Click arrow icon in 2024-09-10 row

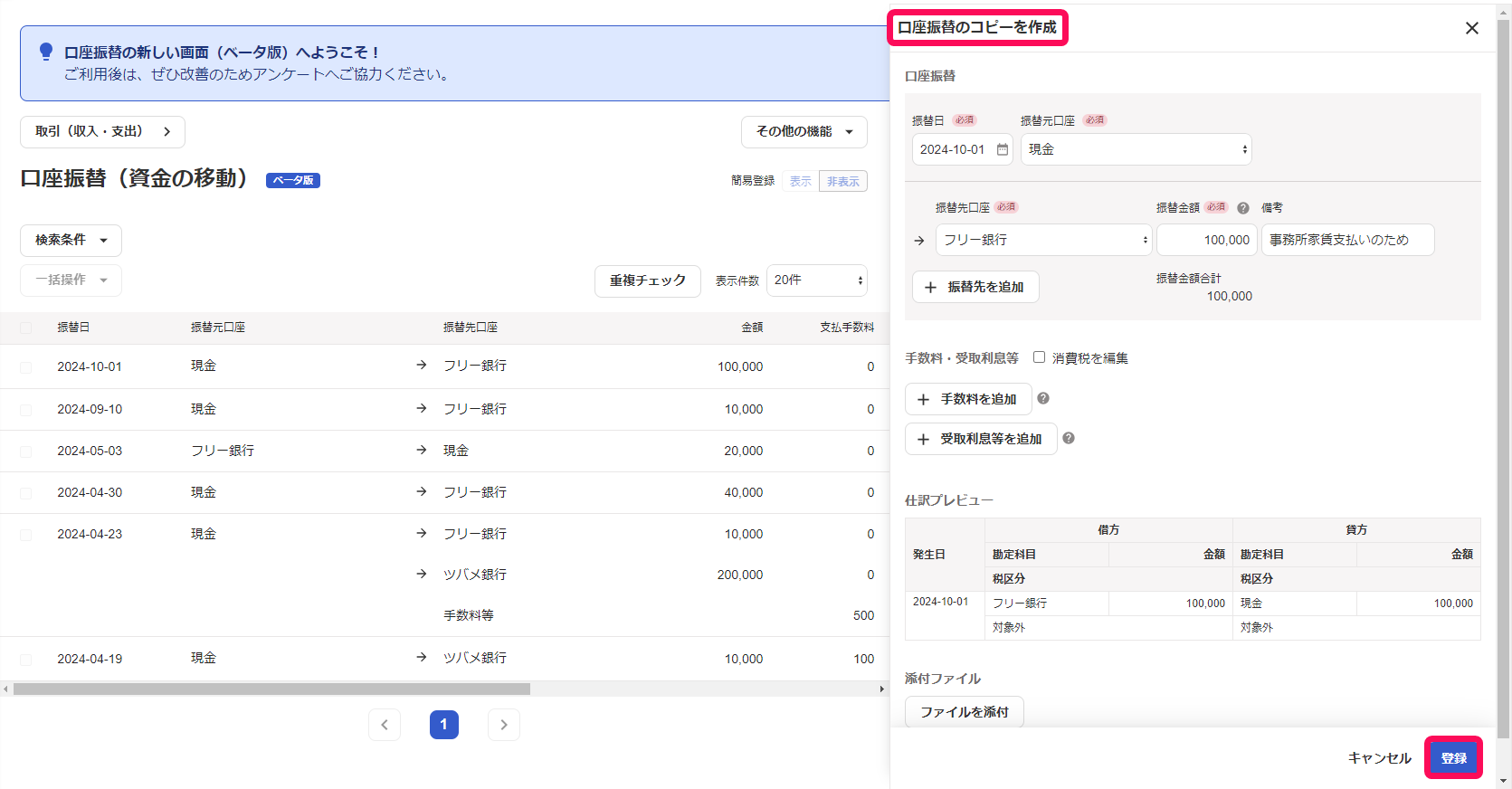(x=422, y=408)
